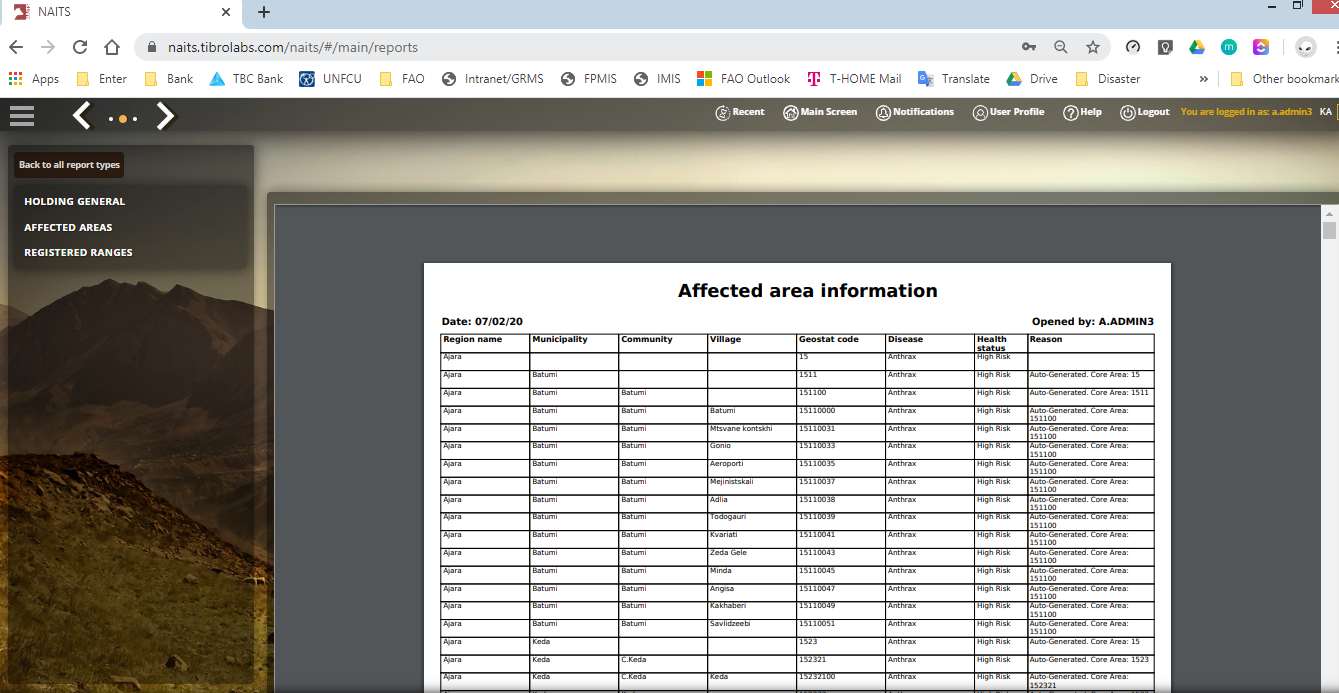Open the Apps bookmarks shortcut
The image size is (1339, 693).
click(x=34, y=79)
